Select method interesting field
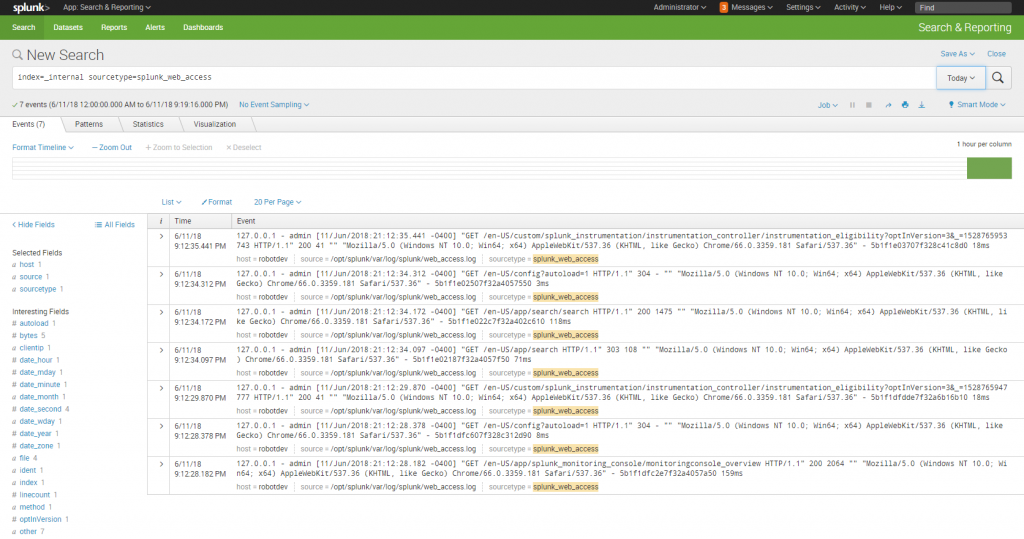The image size is (1024, 539). 32,507
